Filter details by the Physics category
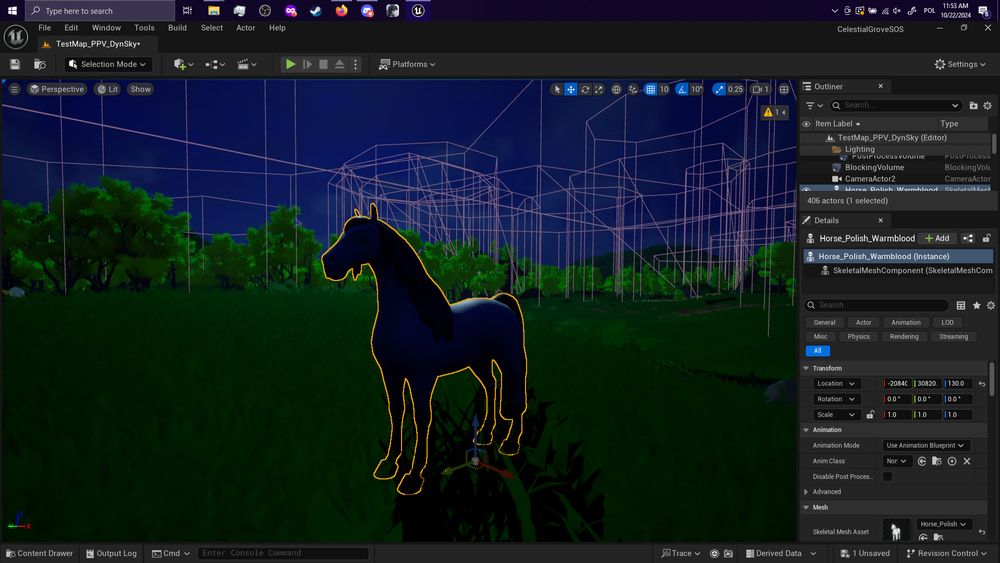 pyautogui.click(x=858, y=337)
